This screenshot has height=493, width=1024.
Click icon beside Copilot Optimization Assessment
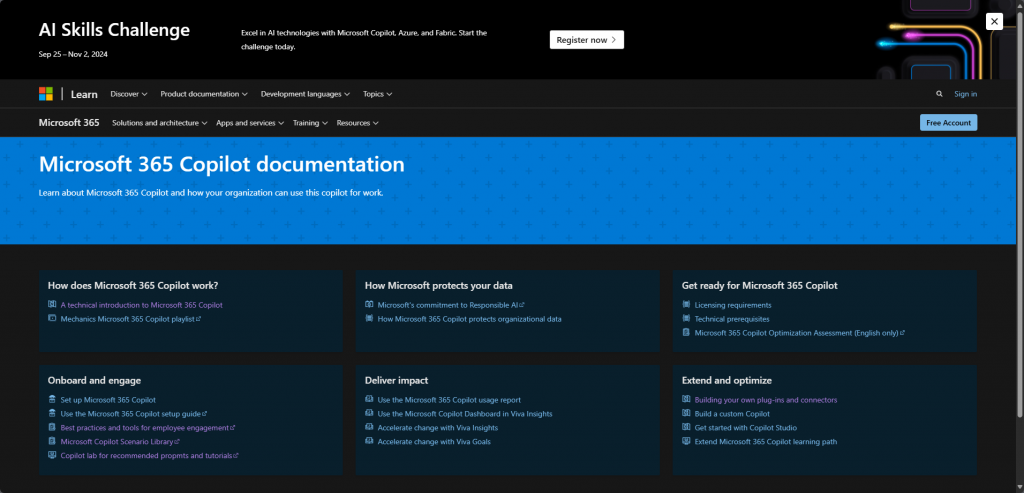[x=686, y=332]
